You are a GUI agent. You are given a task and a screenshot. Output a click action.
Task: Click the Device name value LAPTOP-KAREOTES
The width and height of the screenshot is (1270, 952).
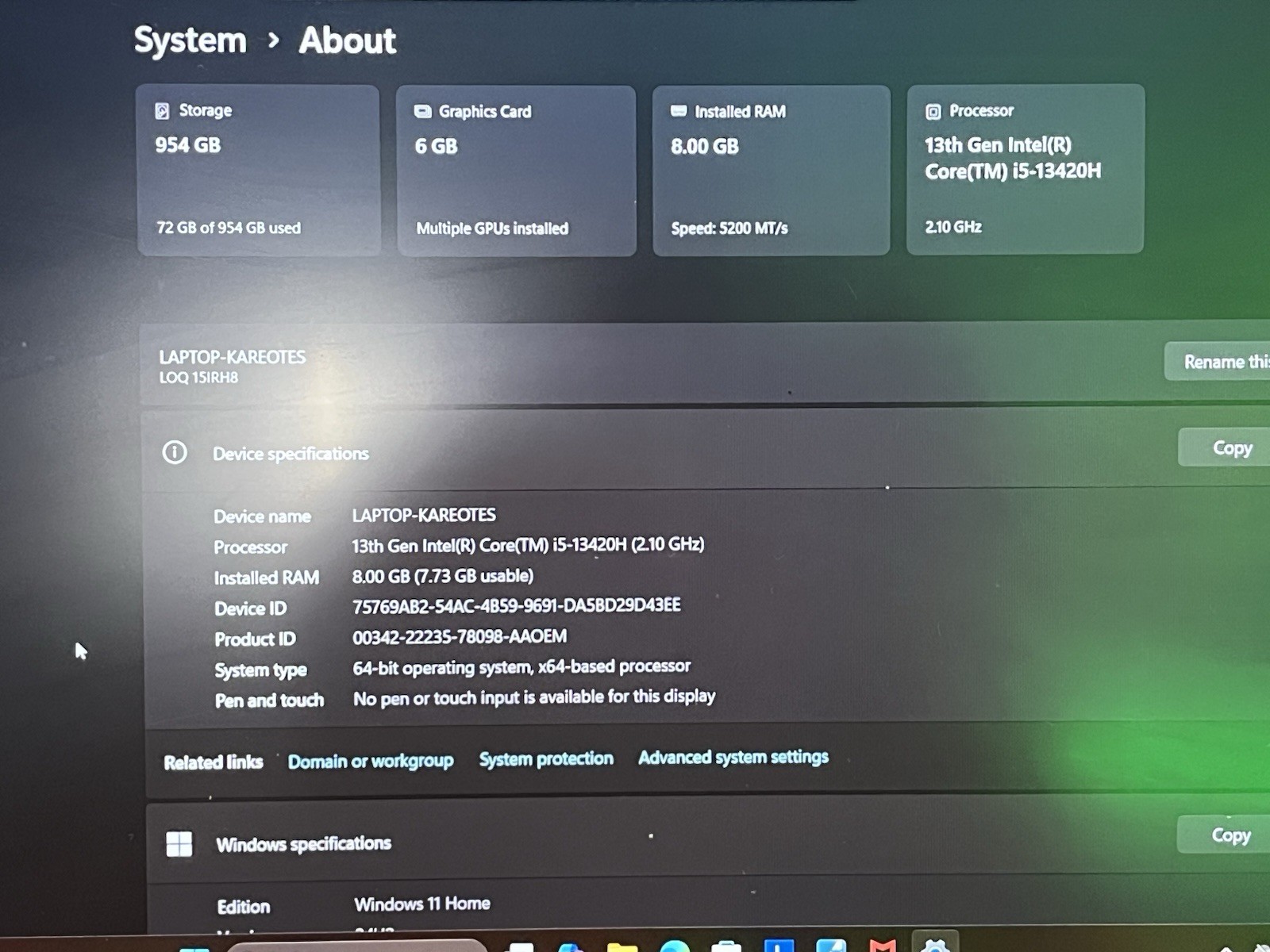click(x=424, y=515)
